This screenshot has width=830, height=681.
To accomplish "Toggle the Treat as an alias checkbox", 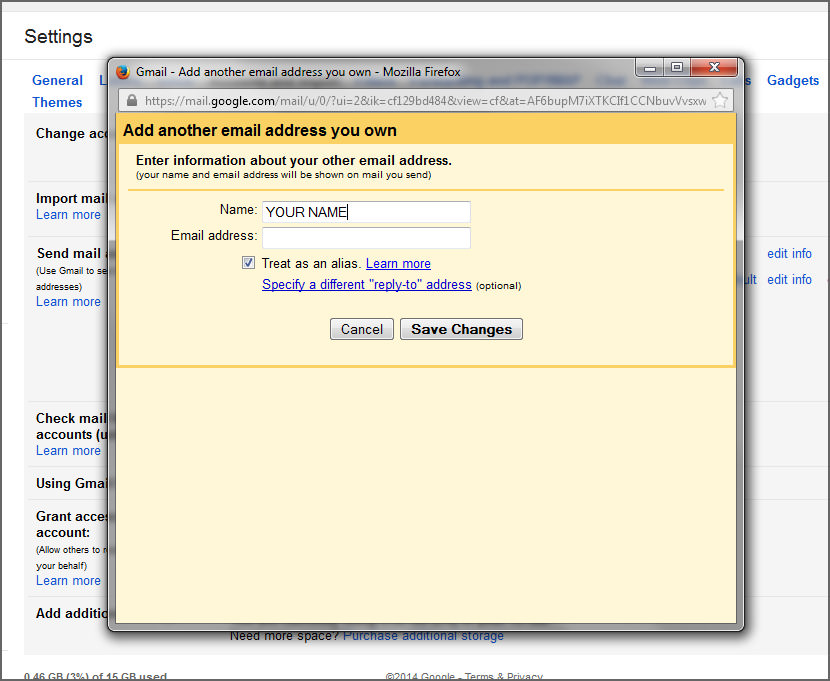I will tap(248, 262).
